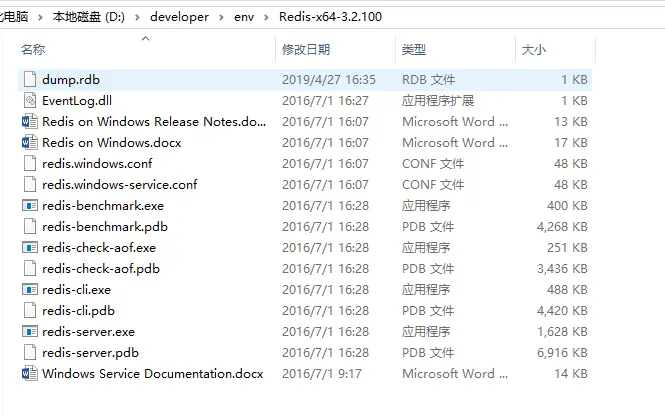This screenshot has height=416, width=665.
Task: Click the redis-server.exe application icon
Action: click(30, 332)
